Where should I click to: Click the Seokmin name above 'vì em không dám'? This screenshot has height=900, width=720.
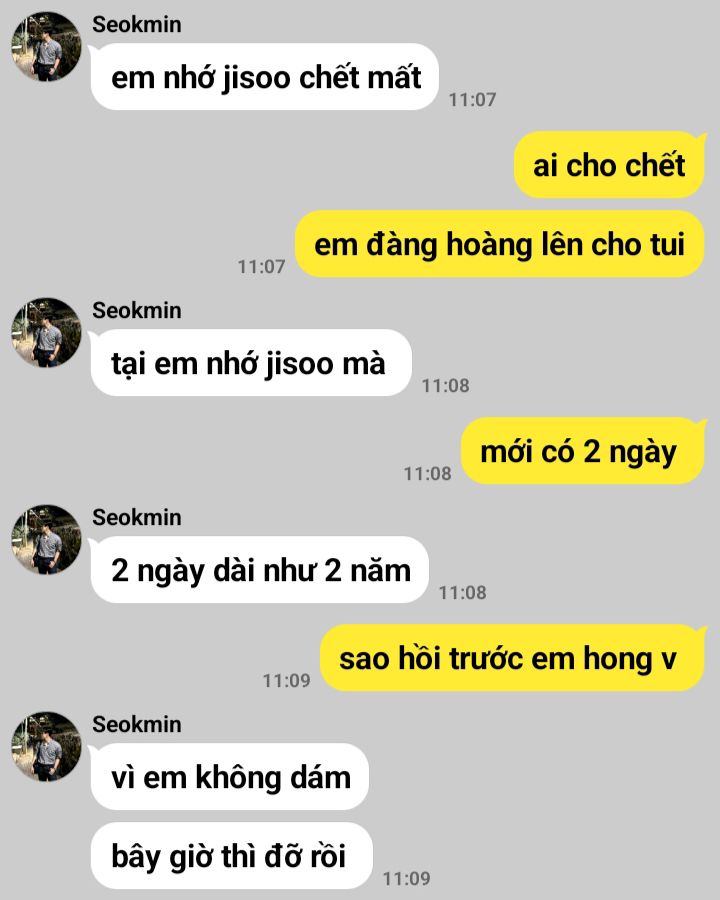pyautogui.click(x=137, y=724)
